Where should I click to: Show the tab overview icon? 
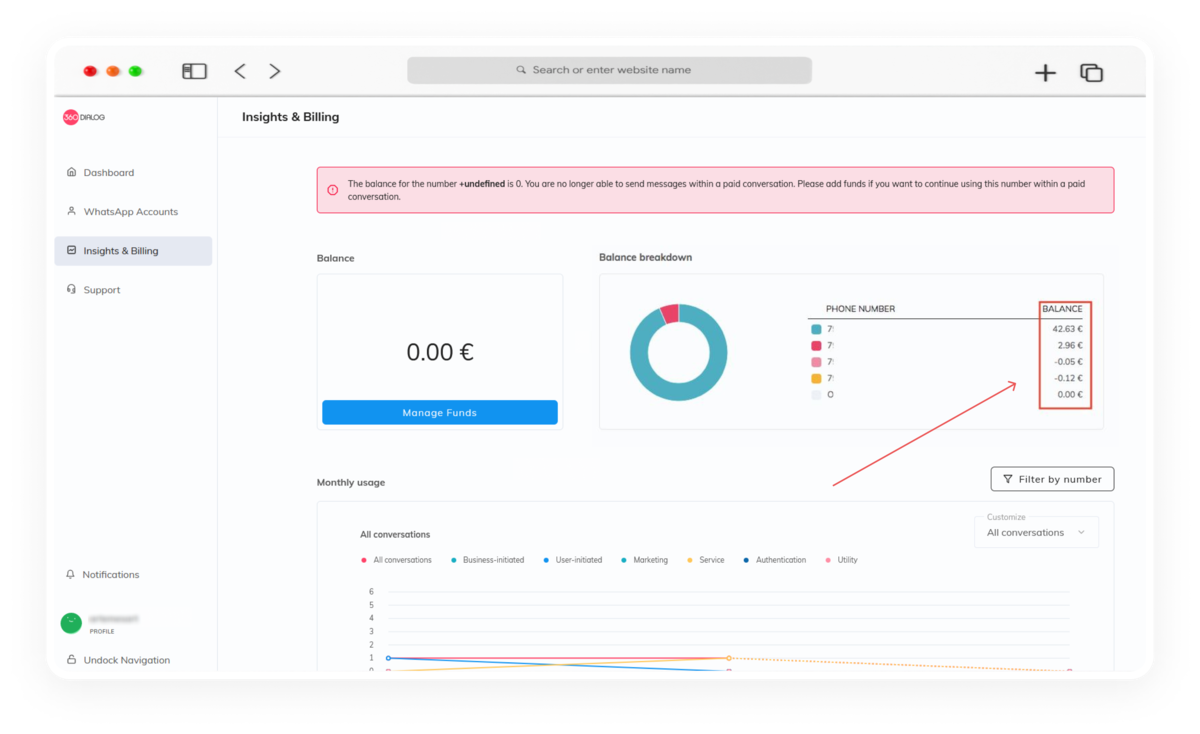(1091, 72)
